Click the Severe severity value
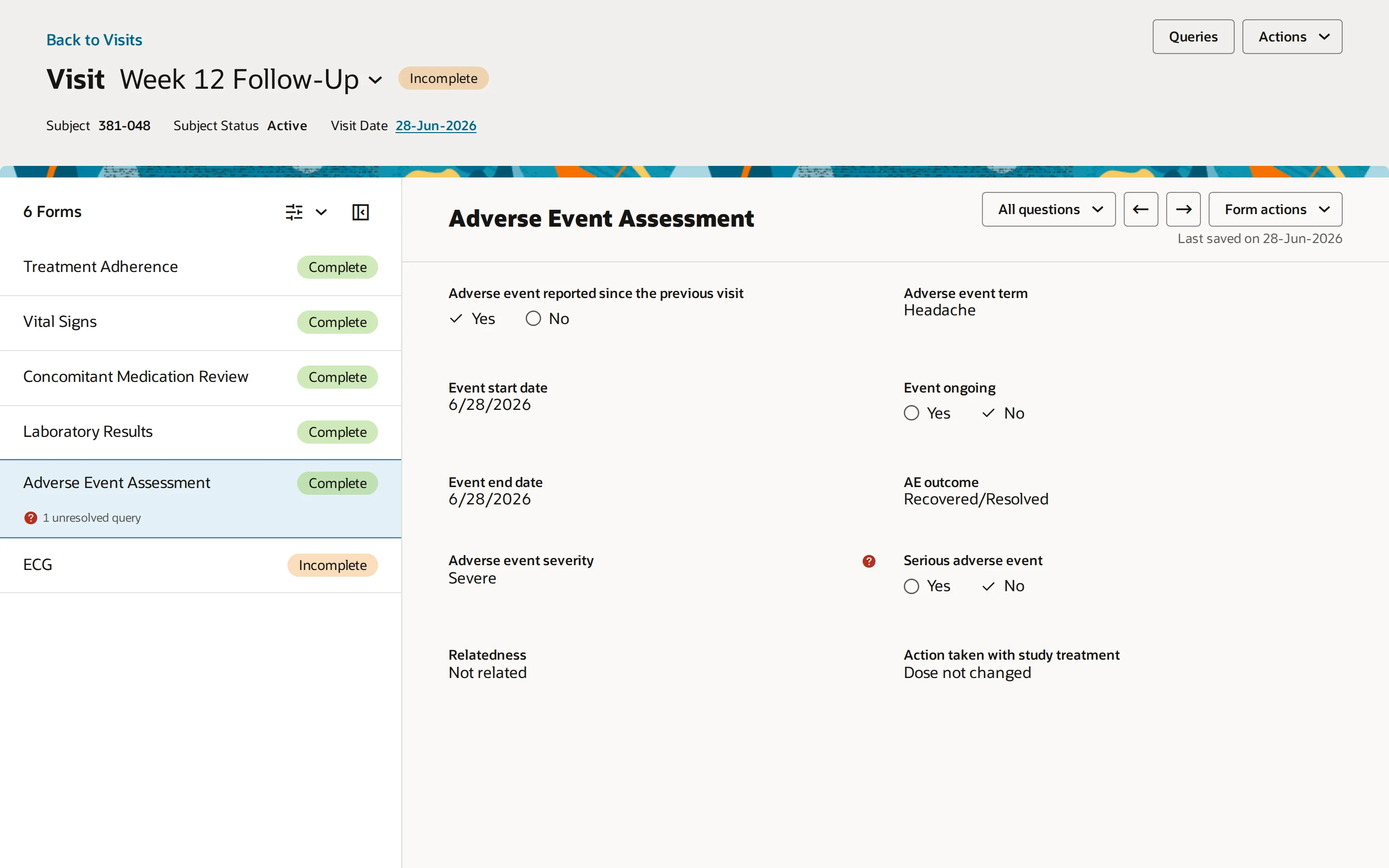The width and height of the screenshot is (1389, 868). pos(472,578)
